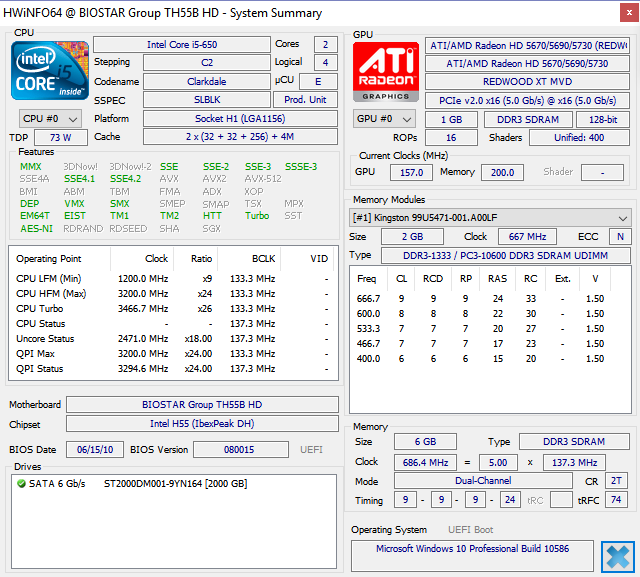Click the total memory size value 6 GB

(x=425, y=442)
